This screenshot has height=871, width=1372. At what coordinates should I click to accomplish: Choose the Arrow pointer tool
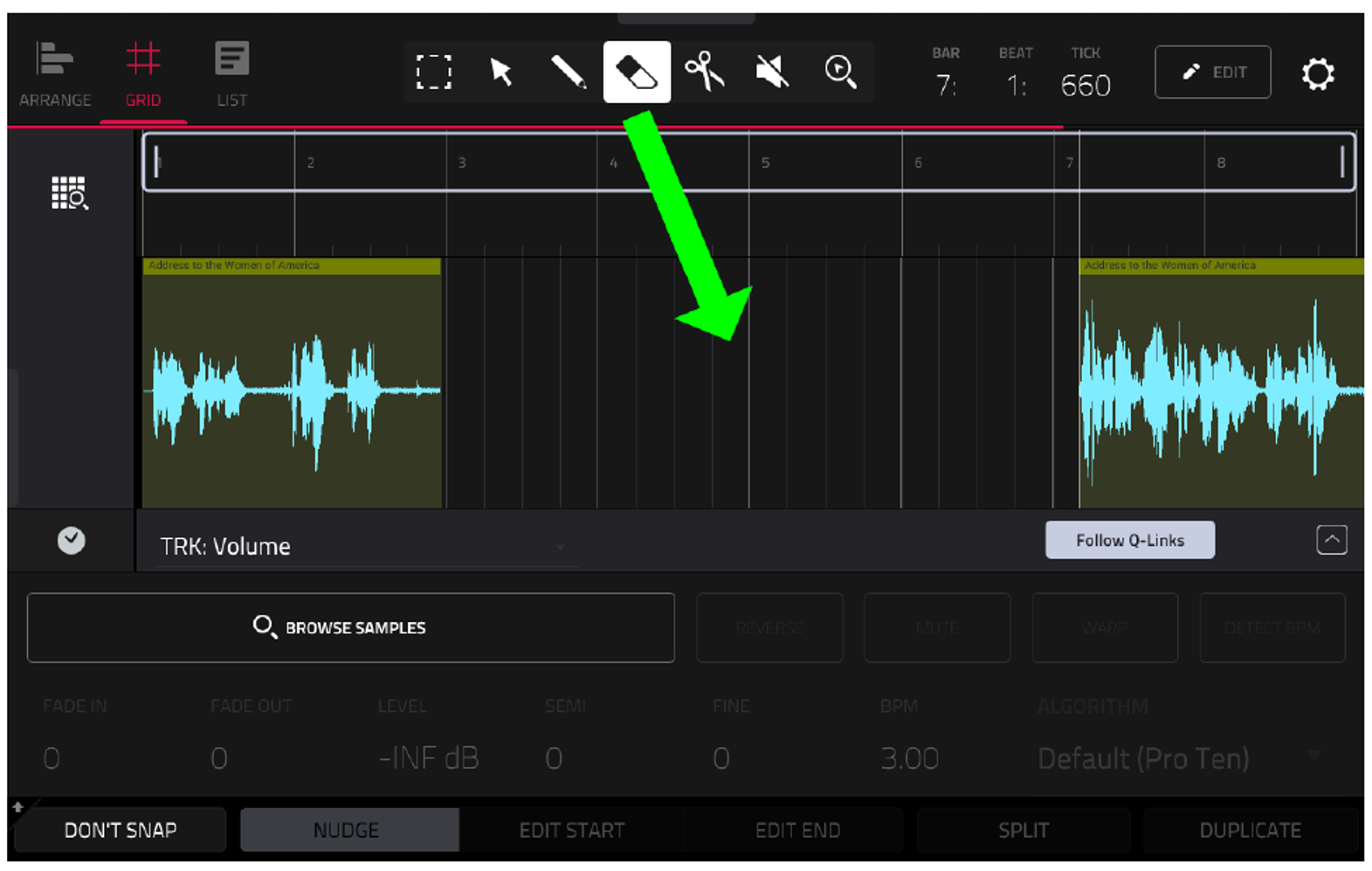(x=501, y=72)
